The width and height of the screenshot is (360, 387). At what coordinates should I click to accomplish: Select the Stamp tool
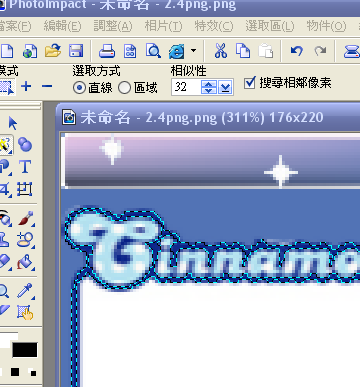coord(4,240)
